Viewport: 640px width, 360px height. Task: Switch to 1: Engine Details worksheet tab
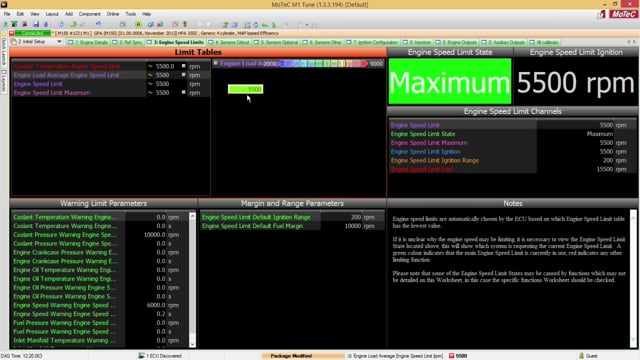[88, 42]
